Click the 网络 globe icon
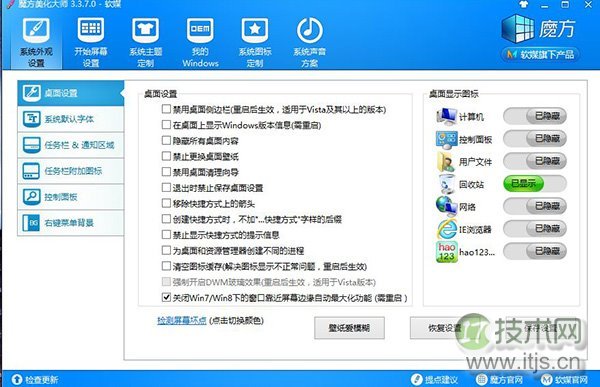The width and height of the screenshot is (600, 387). pos(446,206)
